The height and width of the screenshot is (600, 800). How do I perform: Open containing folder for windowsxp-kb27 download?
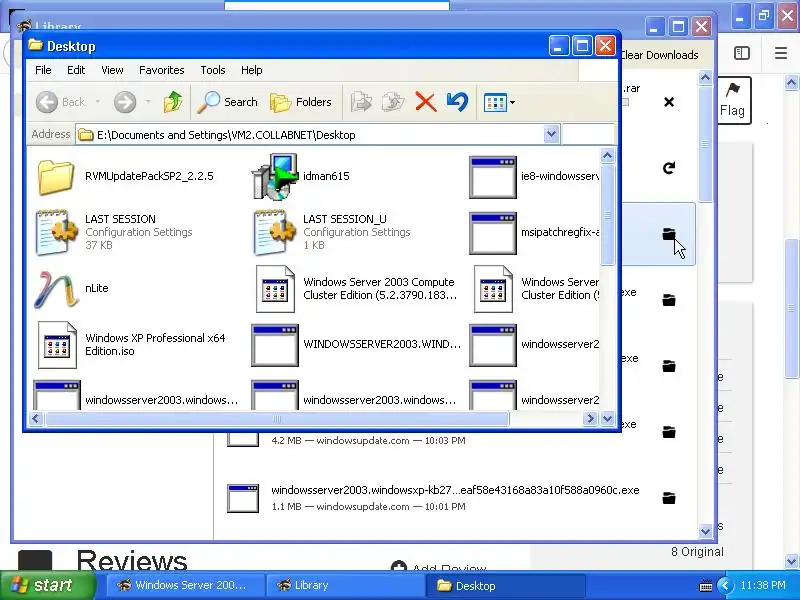pyautogui.click(x=669, y=497)
